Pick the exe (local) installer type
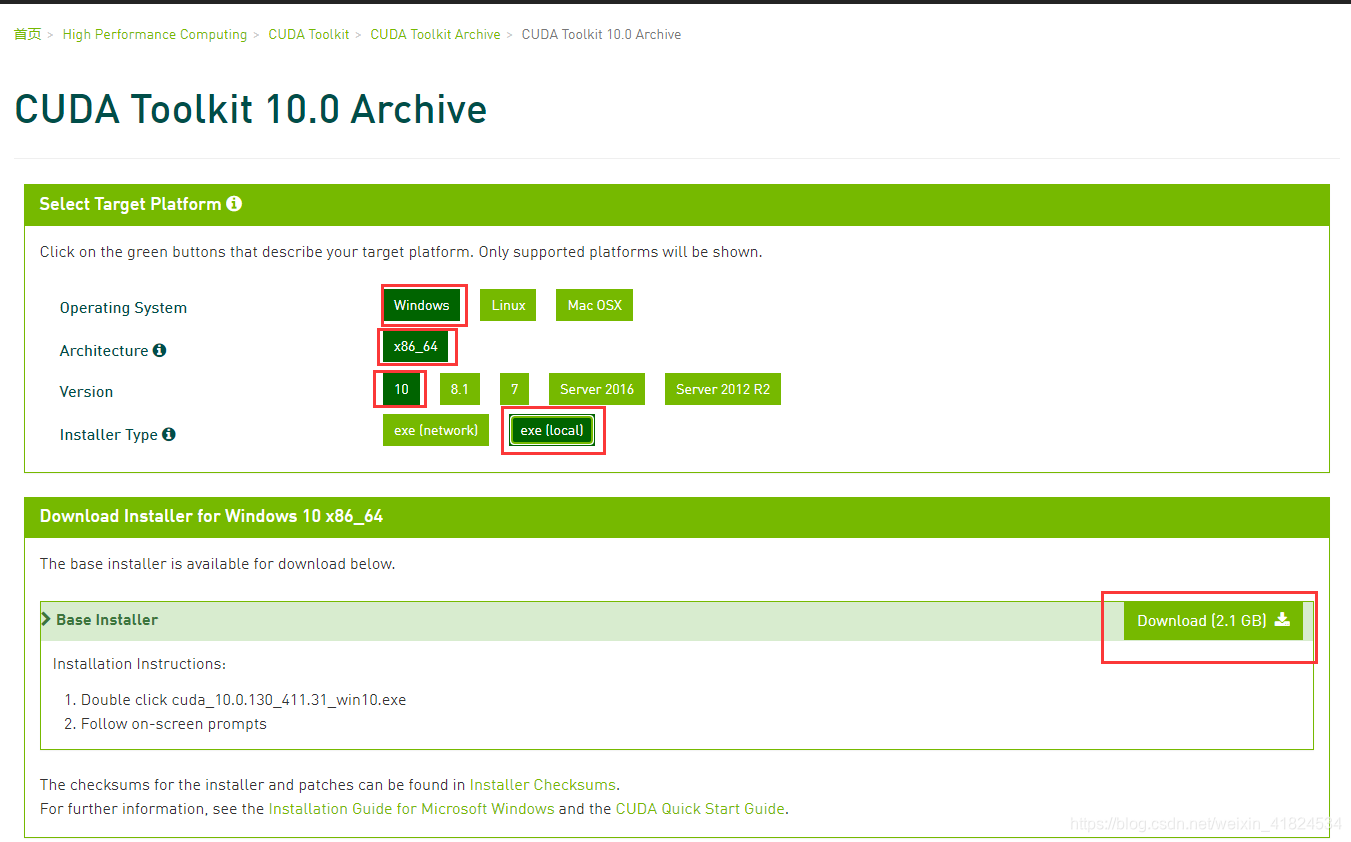The width and height of the screenshot is (1351, 842). (552, 430)
